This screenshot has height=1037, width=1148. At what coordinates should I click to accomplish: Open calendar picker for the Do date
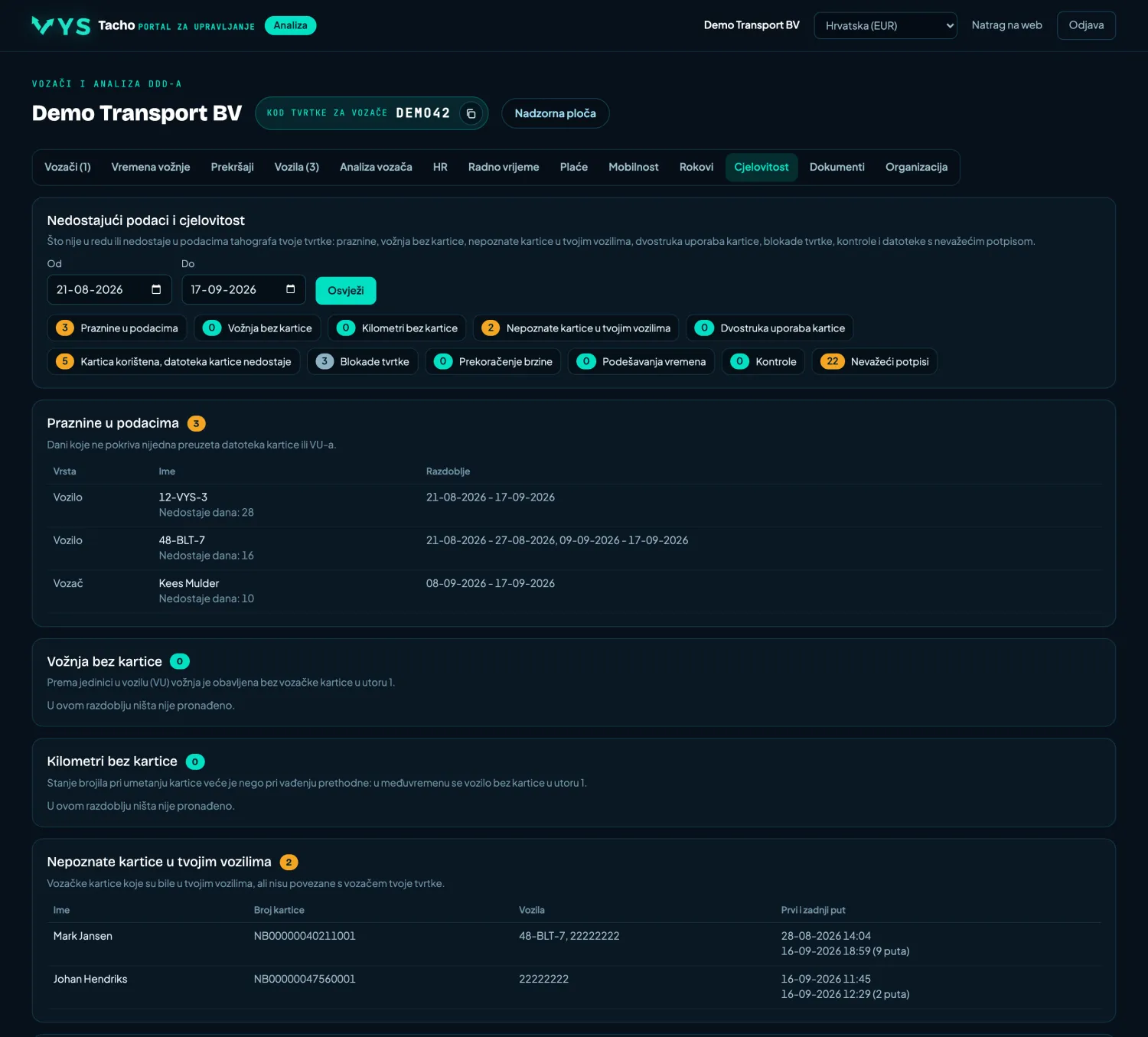click(x=290, y=289)
